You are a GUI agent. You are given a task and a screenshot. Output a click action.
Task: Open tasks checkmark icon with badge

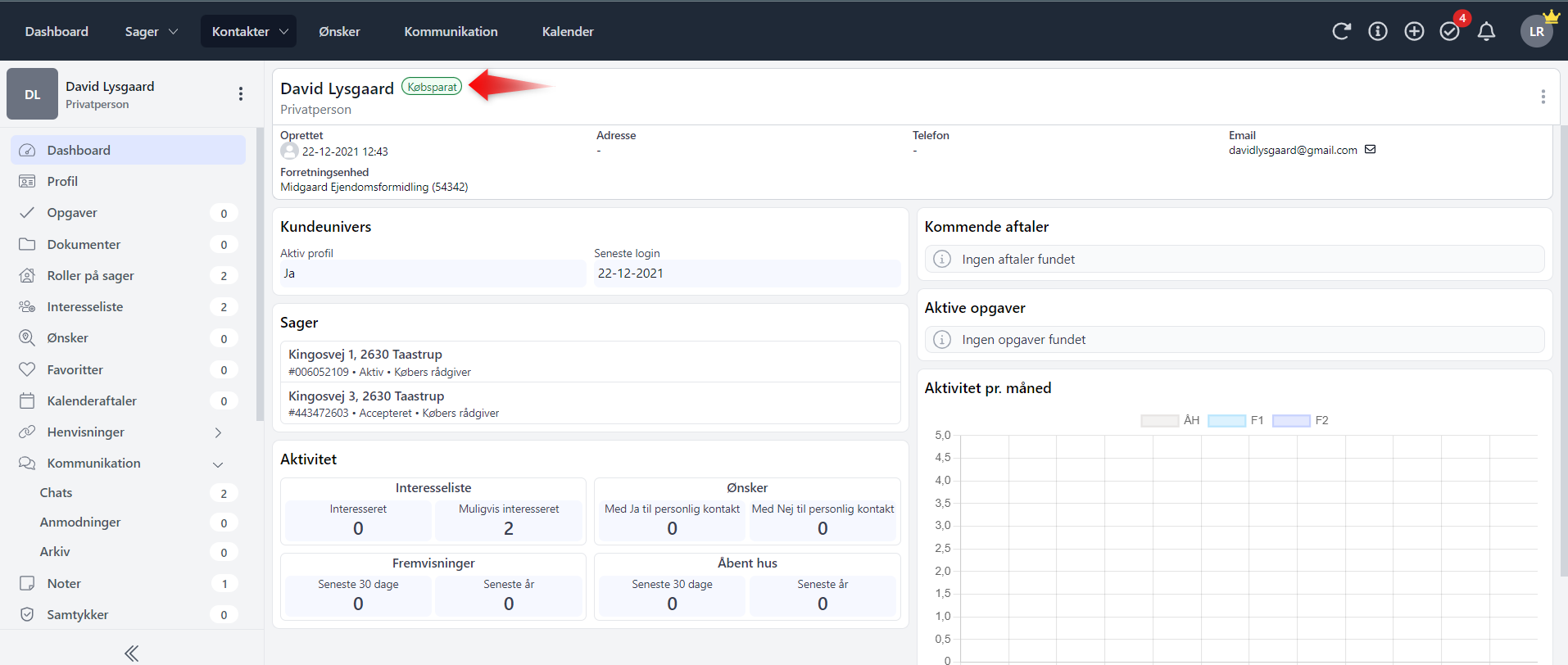coord(1450,31)
